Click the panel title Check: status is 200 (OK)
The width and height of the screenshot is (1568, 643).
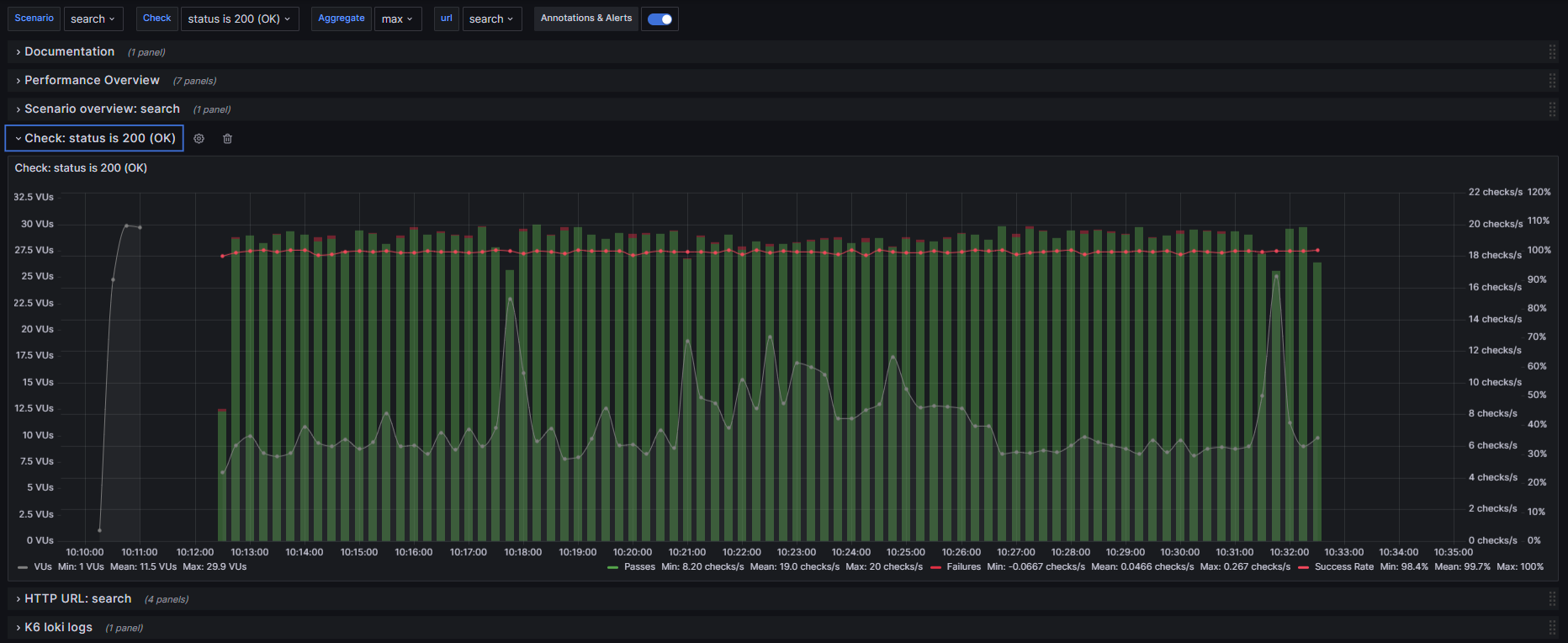pyautogui.click(x=81, y=168)
